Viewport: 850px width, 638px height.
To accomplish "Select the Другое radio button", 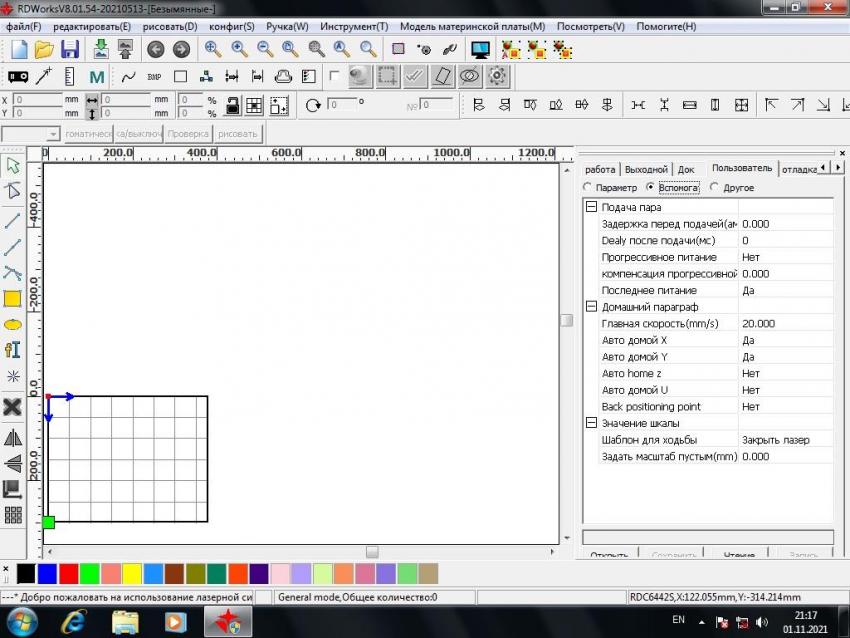I will [x=714, y=187].
